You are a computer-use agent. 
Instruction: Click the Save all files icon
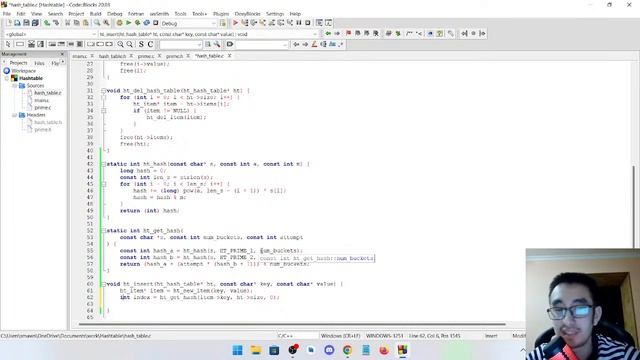pyautogui.click(x=35, y=23)
